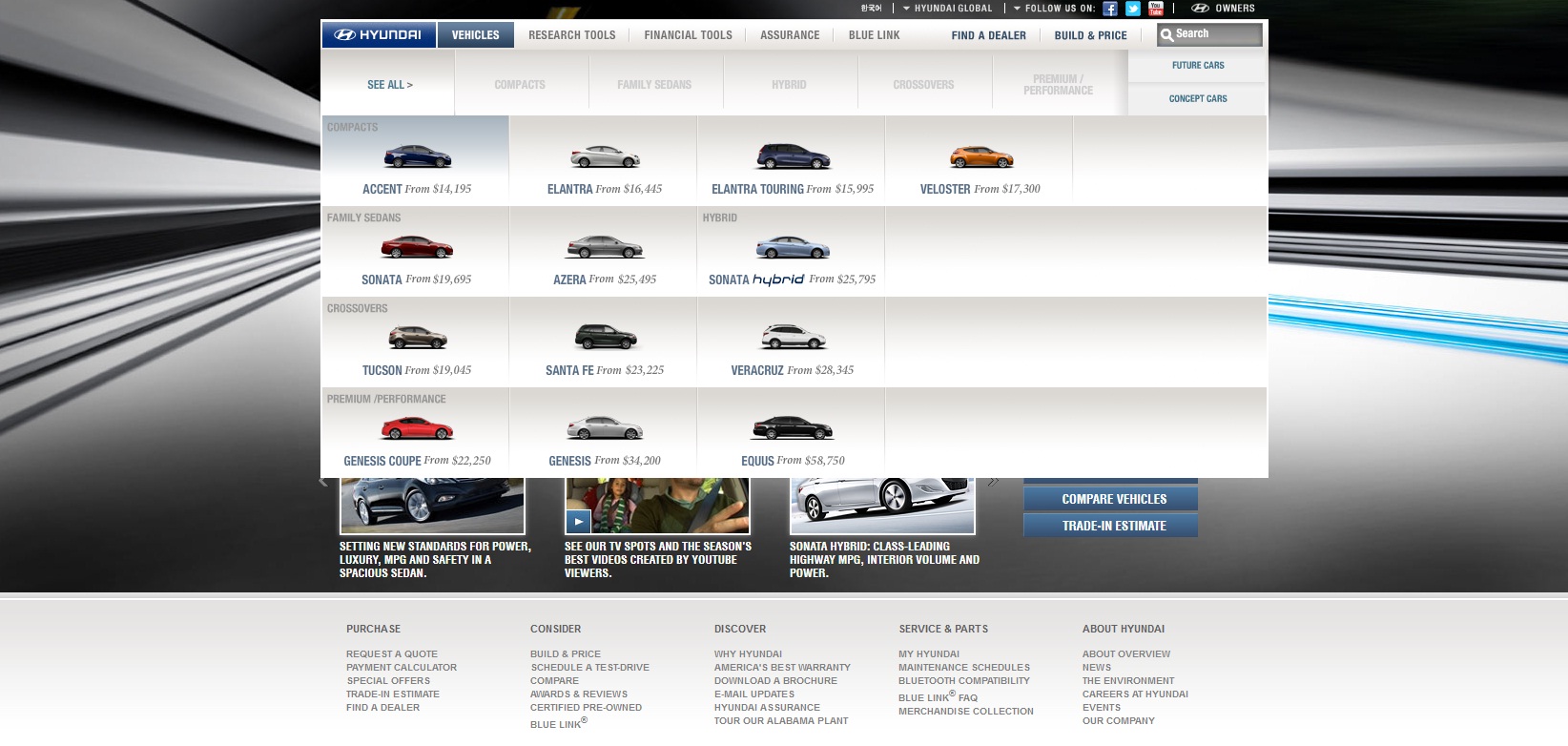
Task: Open Hyundai's Facebook page icon
Action: point(1110,9)
